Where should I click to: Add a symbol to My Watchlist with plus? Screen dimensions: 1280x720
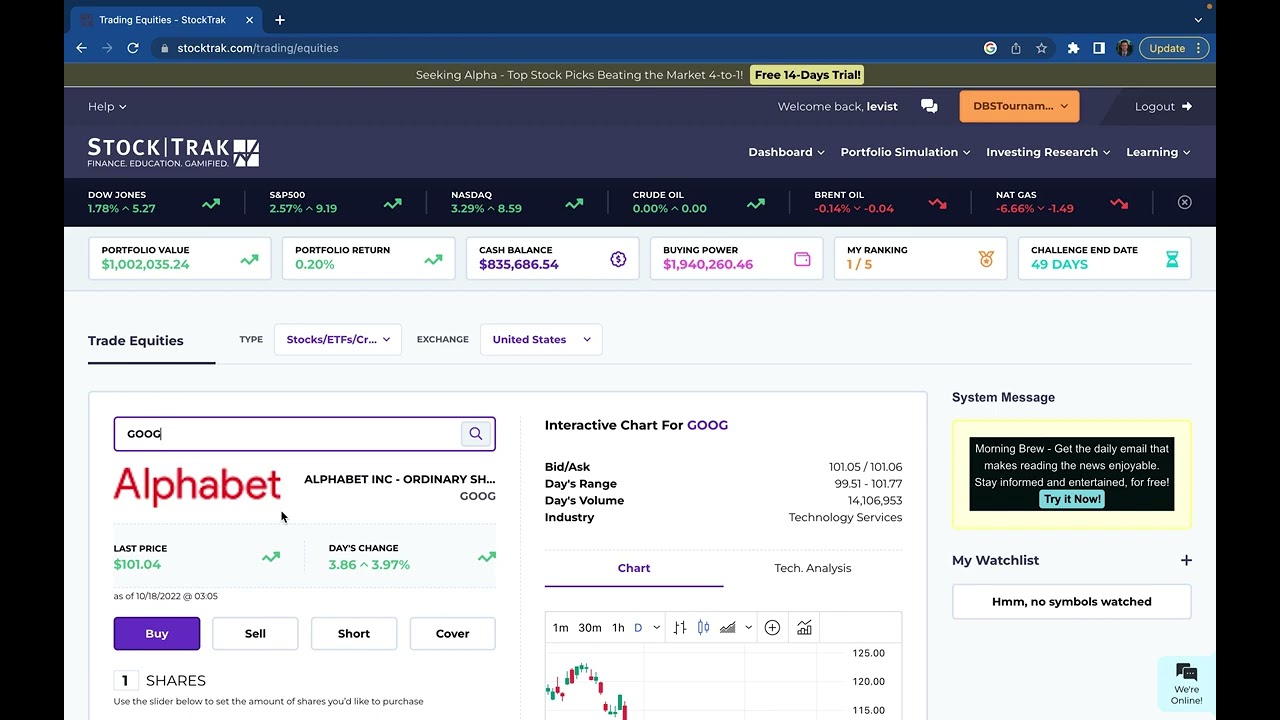[1186, 561]
